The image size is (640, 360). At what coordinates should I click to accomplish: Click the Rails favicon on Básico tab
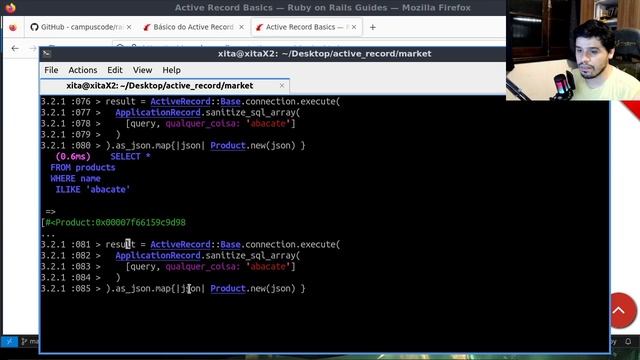click(x=147, y=27)
